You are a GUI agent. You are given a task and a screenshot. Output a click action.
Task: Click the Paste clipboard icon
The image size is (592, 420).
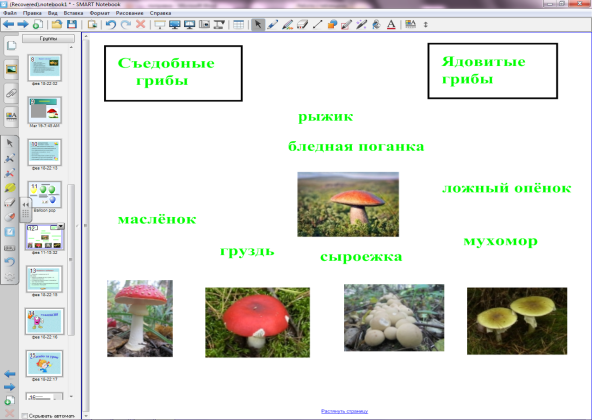(92, 25)
